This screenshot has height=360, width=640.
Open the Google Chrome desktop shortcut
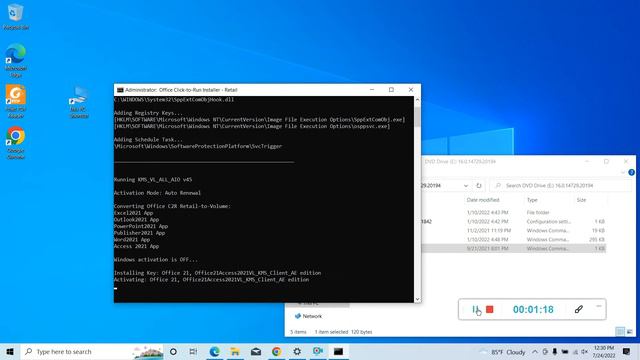[16, 142]
